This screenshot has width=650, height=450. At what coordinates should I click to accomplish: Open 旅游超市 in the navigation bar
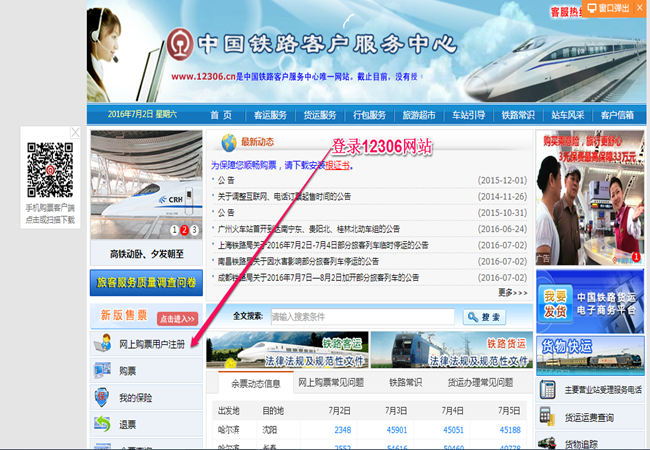tap(419, 115)
